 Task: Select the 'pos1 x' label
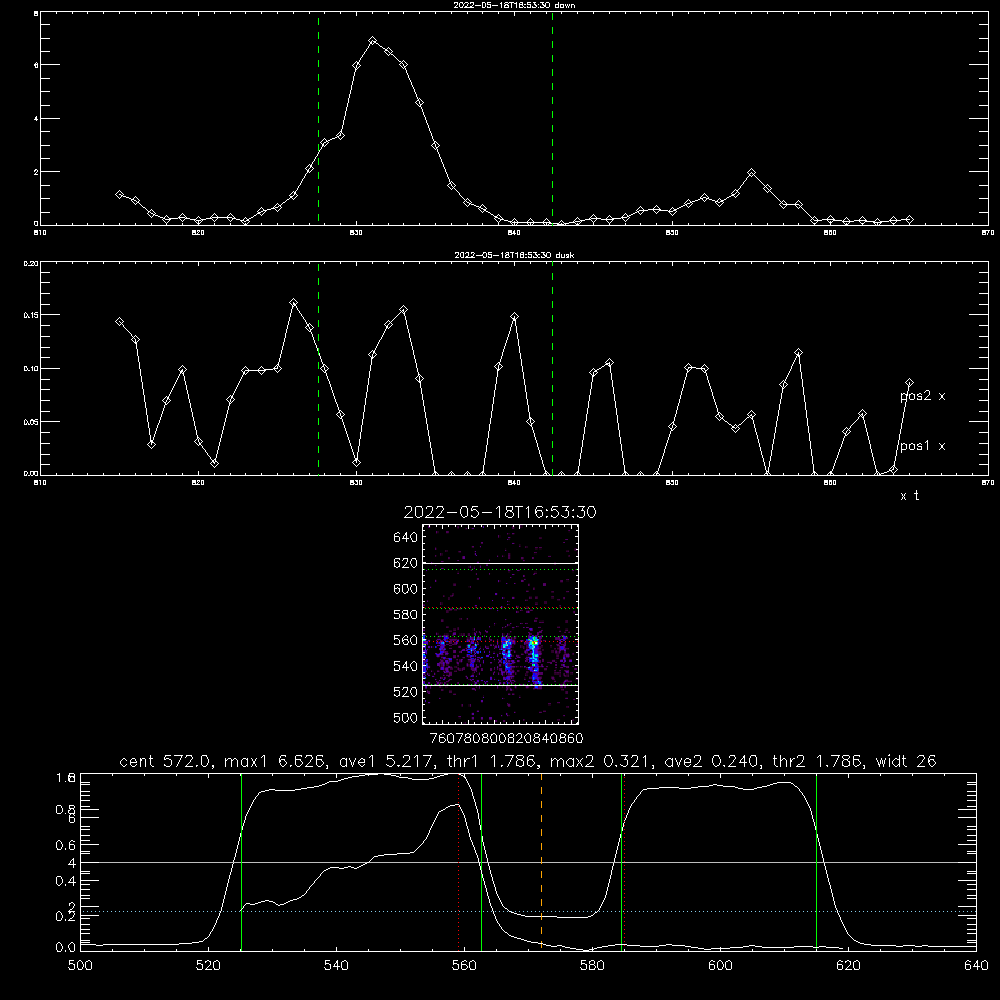(x=922, y=446)
